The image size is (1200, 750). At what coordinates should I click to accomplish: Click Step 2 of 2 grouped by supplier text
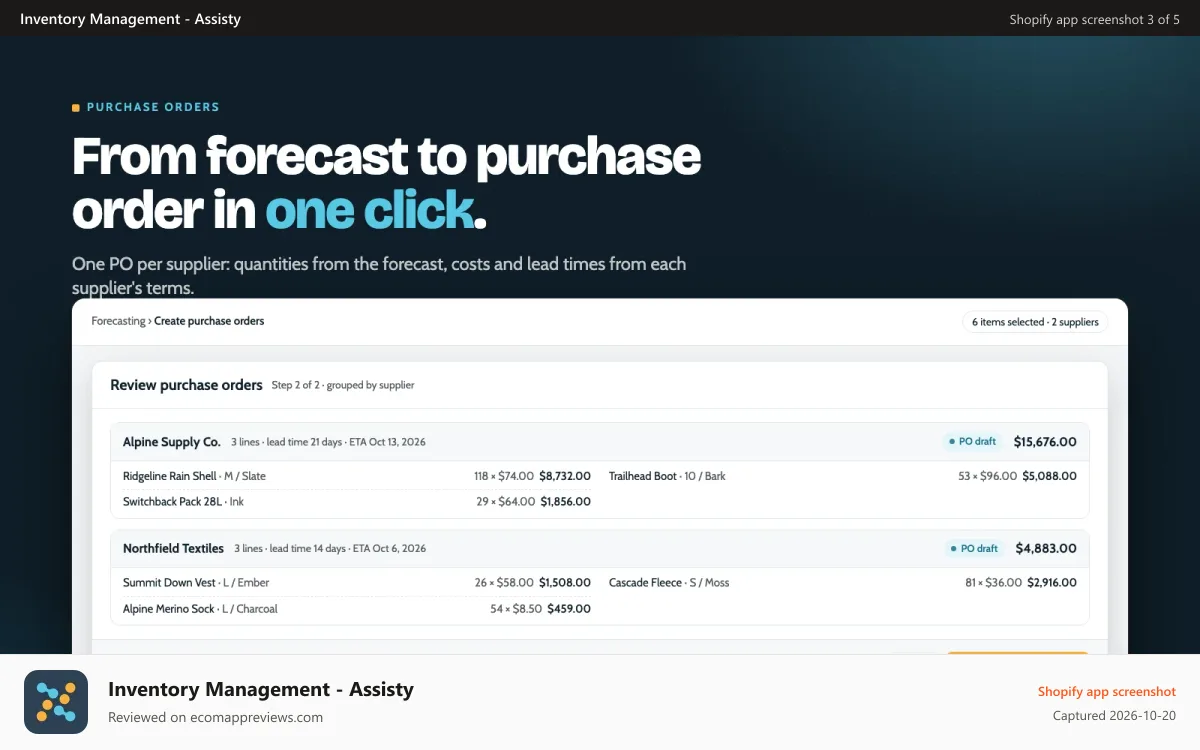pyautogui.click(x=343, y=385)
